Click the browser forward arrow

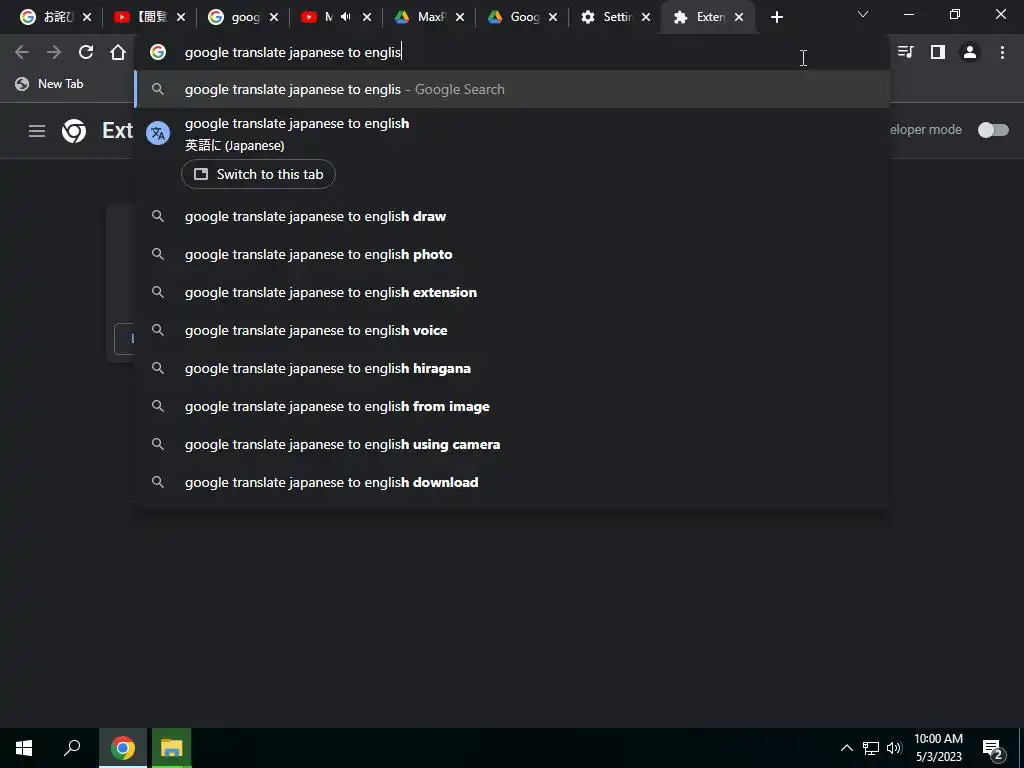tap(54, 52)
